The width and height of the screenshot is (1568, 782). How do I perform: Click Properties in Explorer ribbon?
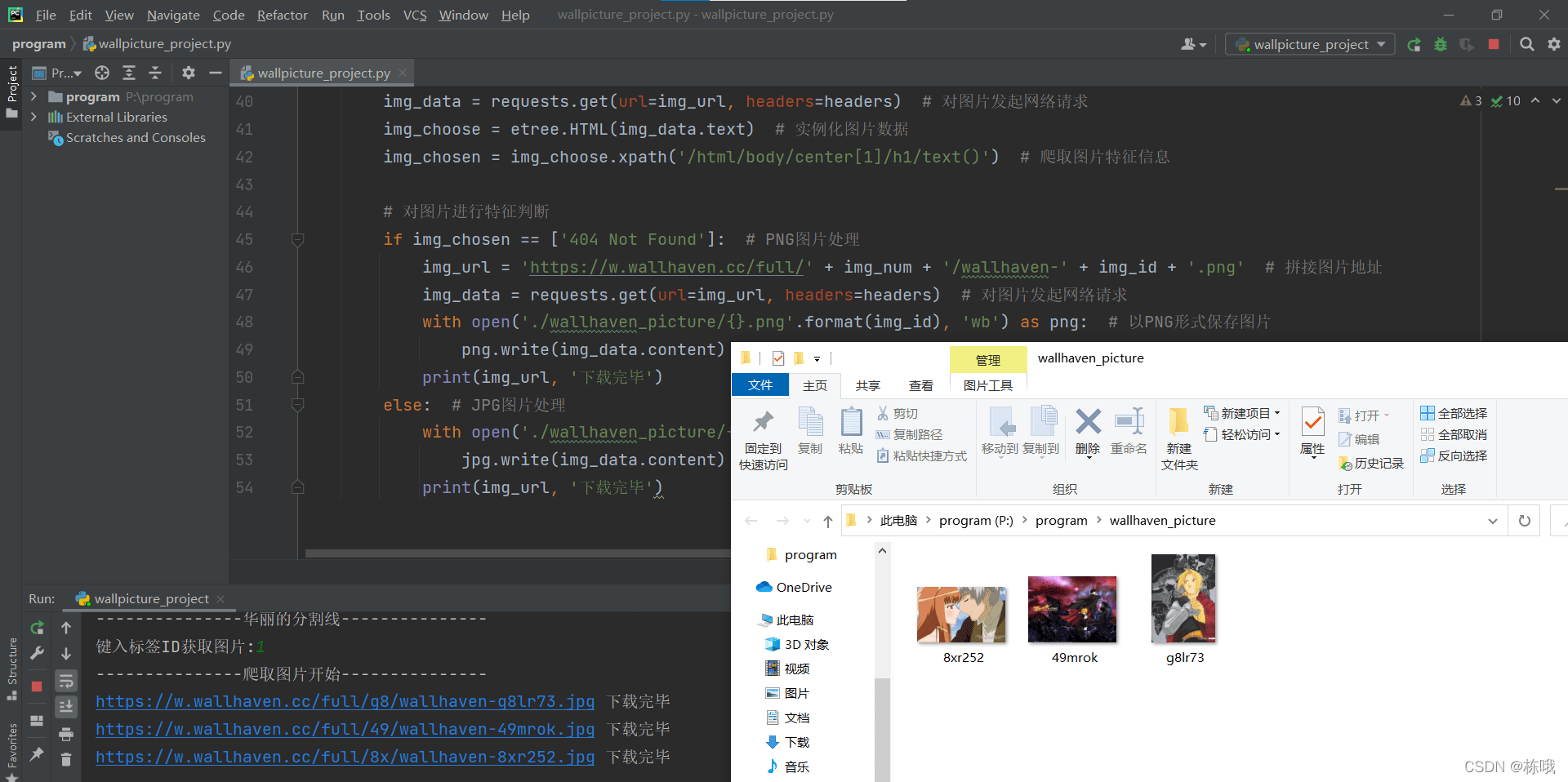(1312, 433)
